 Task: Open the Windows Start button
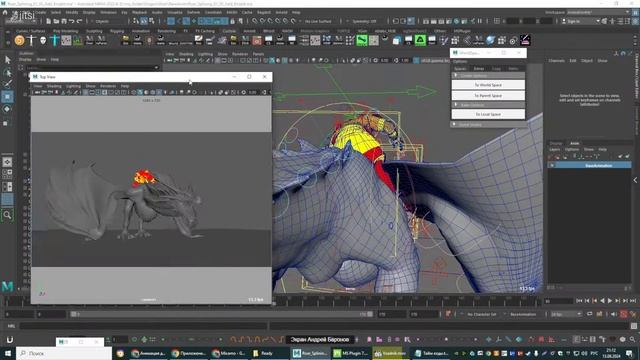click(8, 353)
